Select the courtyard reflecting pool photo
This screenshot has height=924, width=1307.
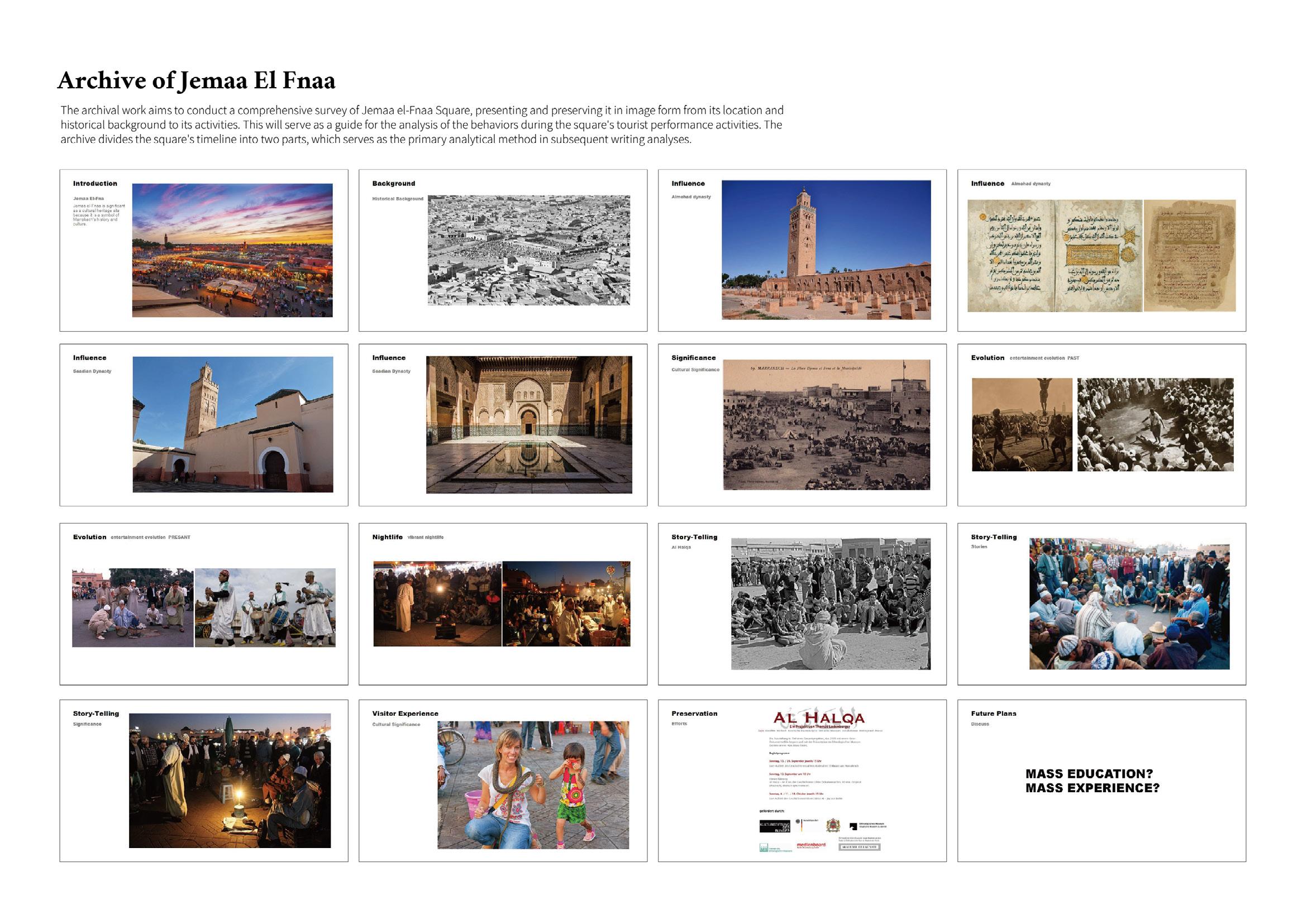(x=529, y=424)
